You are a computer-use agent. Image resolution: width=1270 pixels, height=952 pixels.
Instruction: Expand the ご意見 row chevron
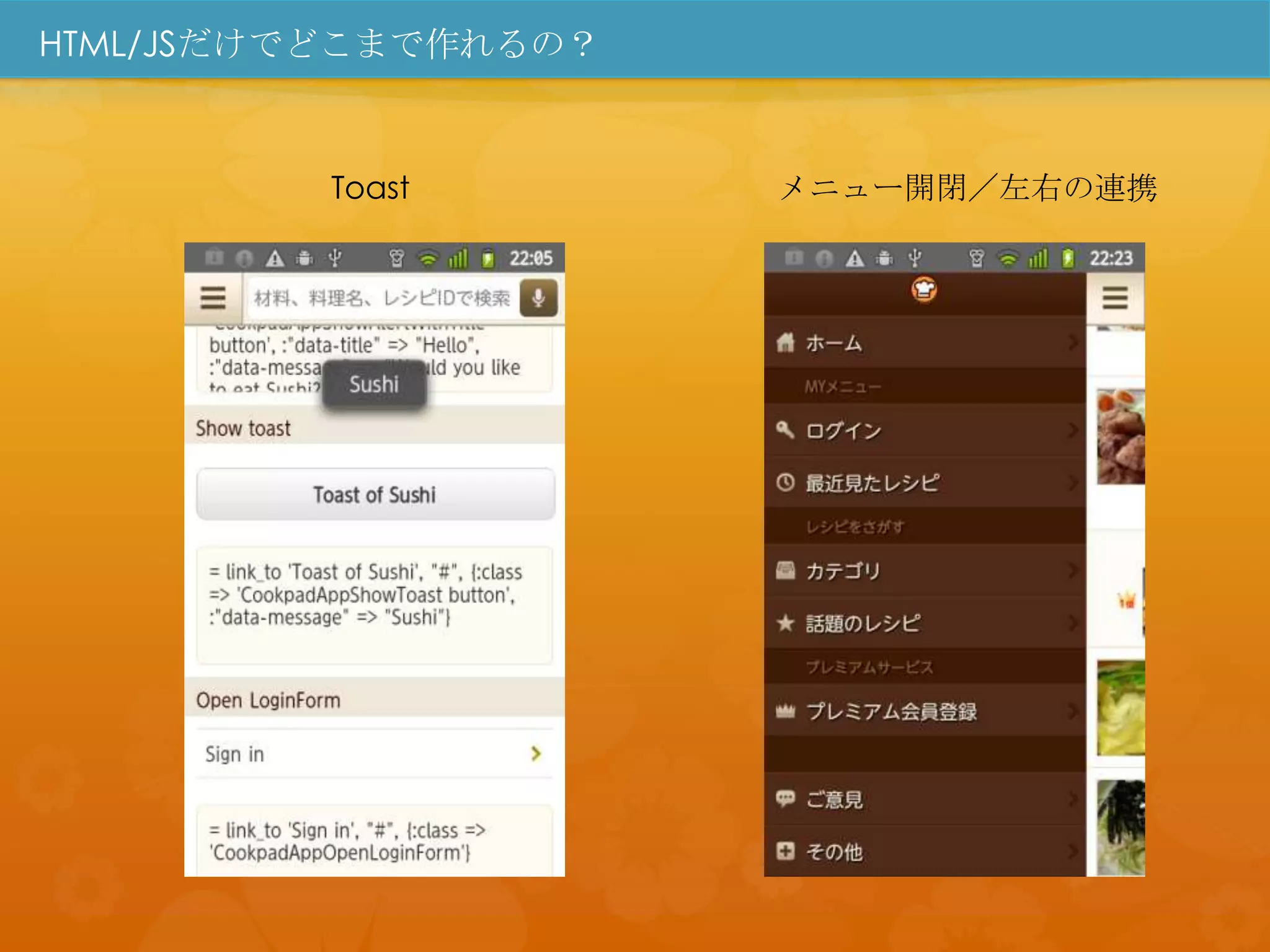pyautogui.click(x=1073, y=799)
